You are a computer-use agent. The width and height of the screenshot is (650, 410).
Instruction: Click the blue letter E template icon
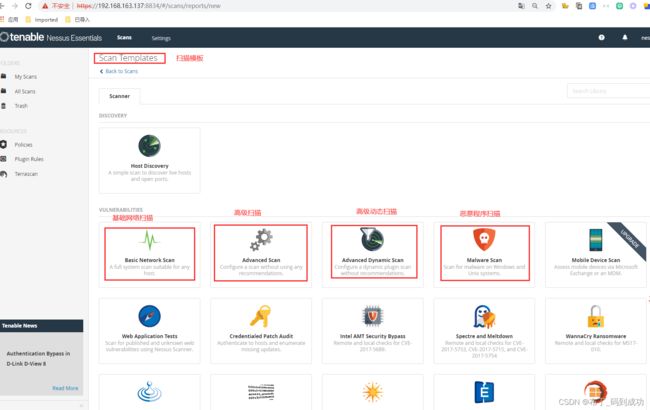point(484,392)
